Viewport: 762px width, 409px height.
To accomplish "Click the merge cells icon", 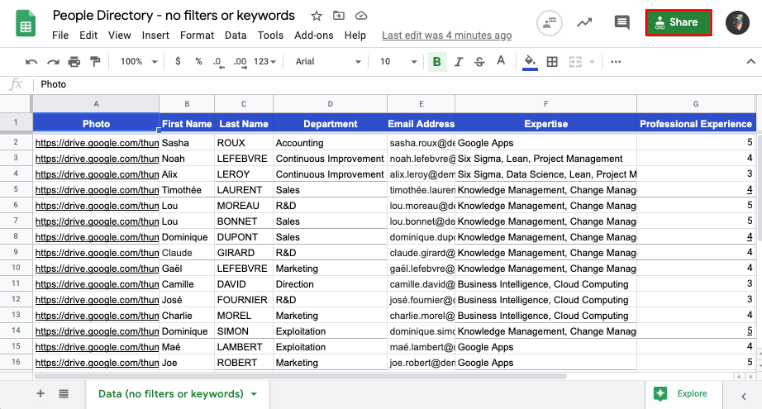I will (575, 62).
